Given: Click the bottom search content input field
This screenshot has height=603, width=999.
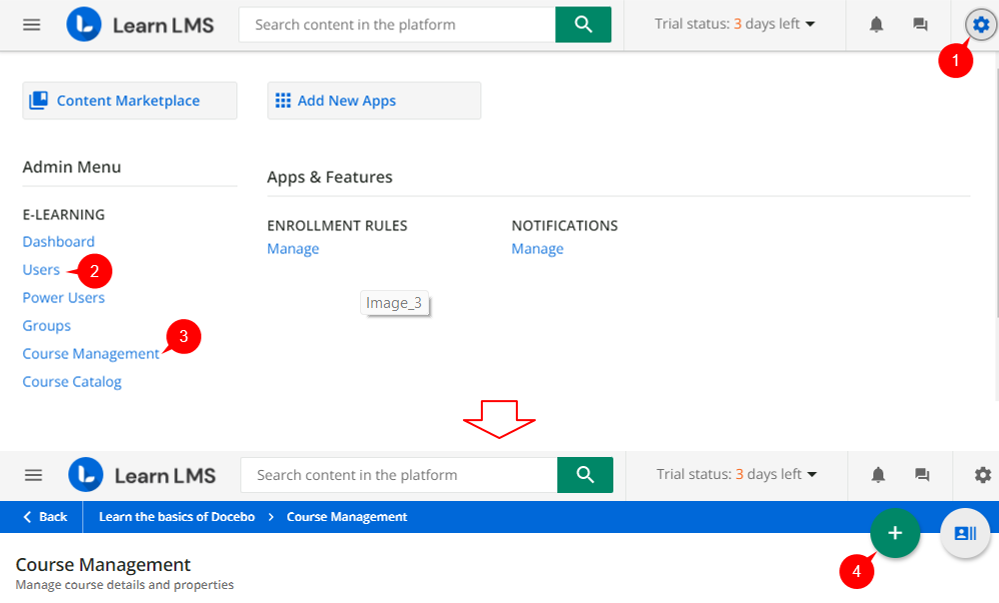Looking at the screenshot, I should [399, 475].
